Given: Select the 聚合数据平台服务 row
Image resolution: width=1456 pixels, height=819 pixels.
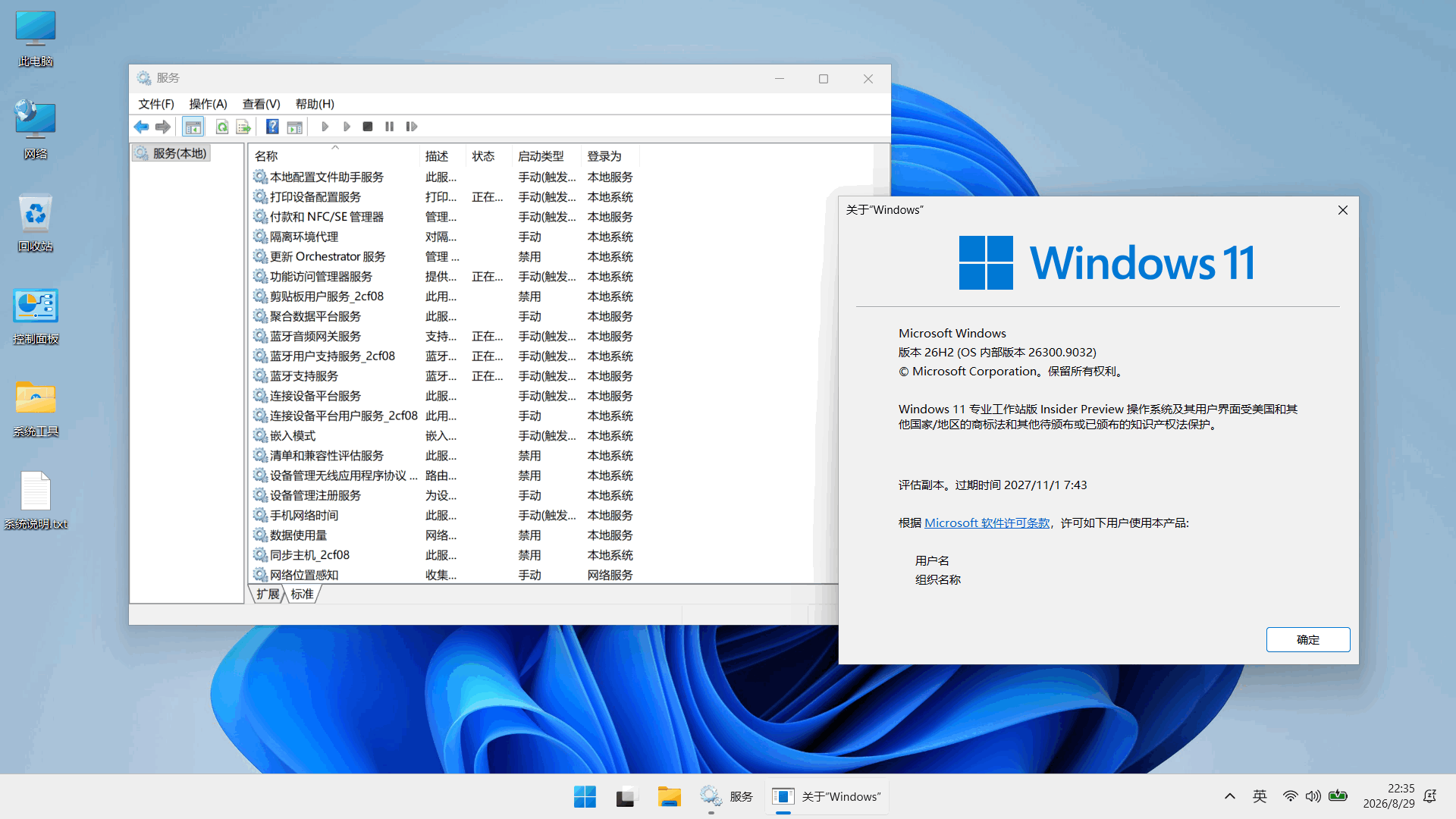Looking at the screenshot, I should 445,316.
